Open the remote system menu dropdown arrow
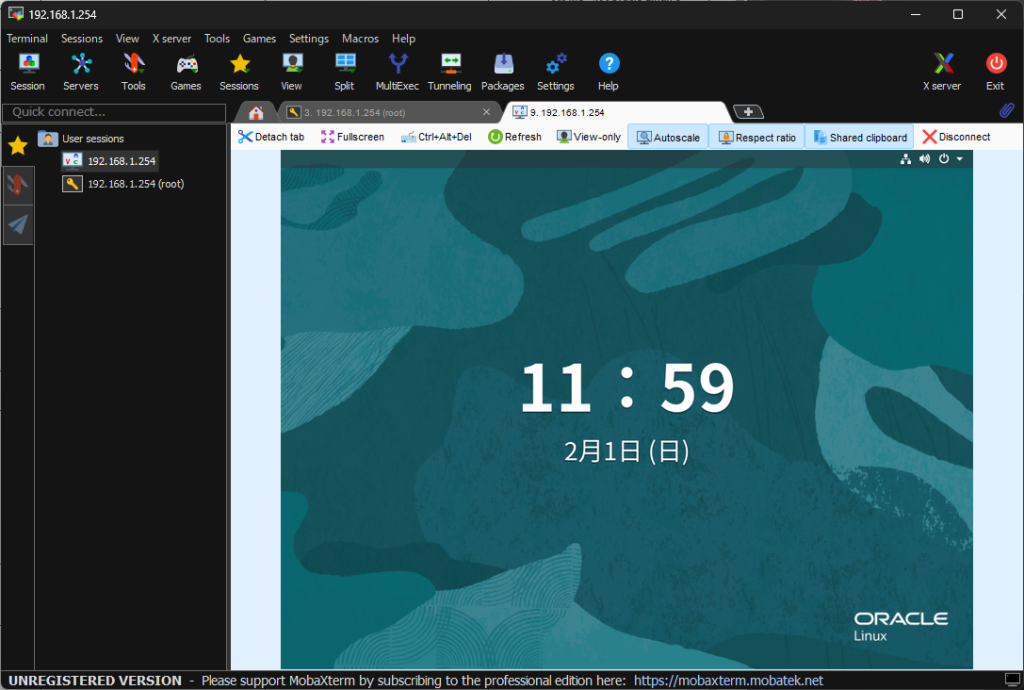 pos(960,159)
